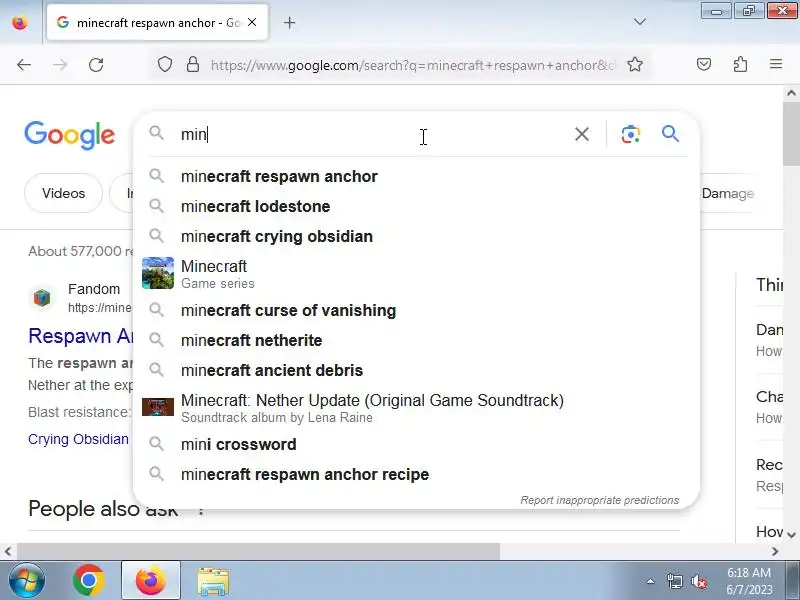Viewport: 800px width, 600px height.
Task: Open the Firefox hamburger menu
Action: coord(776,64)
